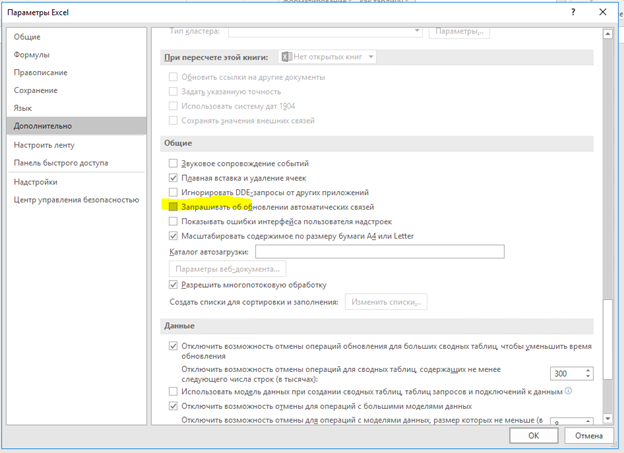Open the Общие category in the sidebar

(x=76, y=37)
